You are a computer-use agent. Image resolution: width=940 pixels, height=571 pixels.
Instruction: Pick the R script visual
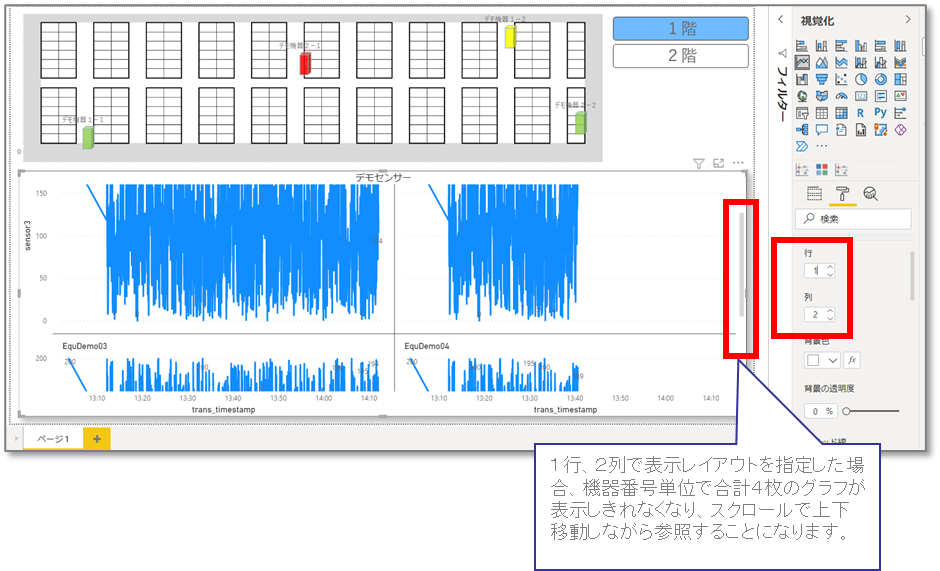861,113
